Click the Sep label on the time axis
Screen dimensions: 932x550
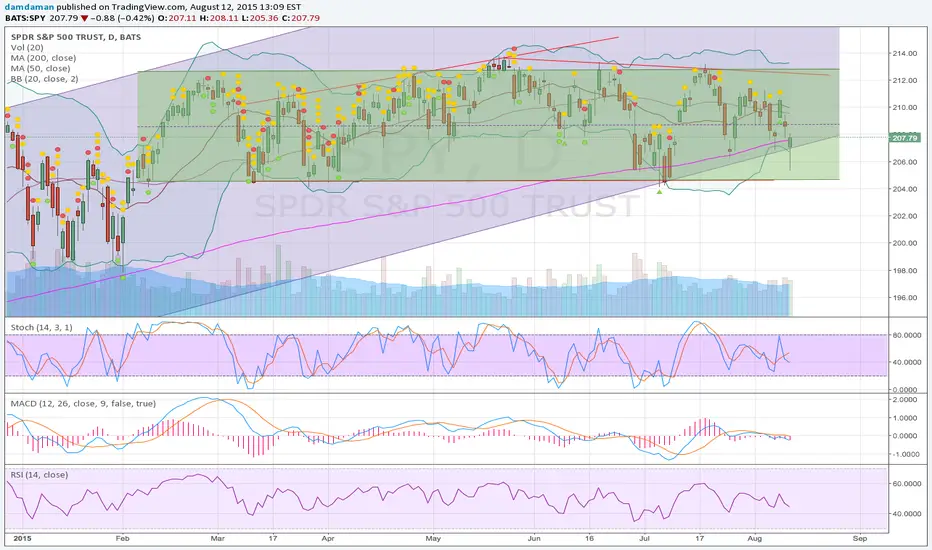pyautogui.click(x=859, y=539)
